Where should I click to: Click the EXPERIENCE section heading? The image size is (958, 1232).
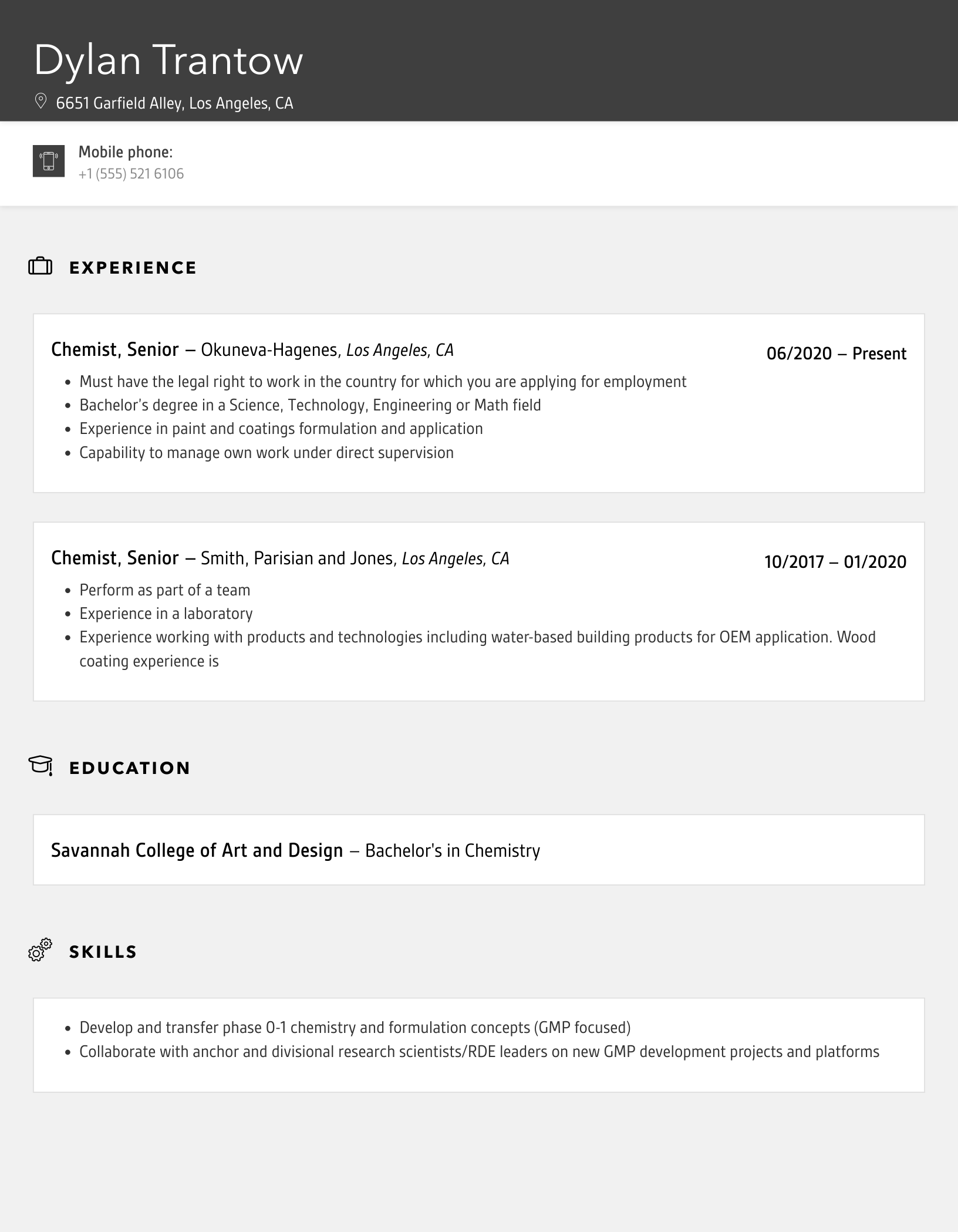[133, 268]
